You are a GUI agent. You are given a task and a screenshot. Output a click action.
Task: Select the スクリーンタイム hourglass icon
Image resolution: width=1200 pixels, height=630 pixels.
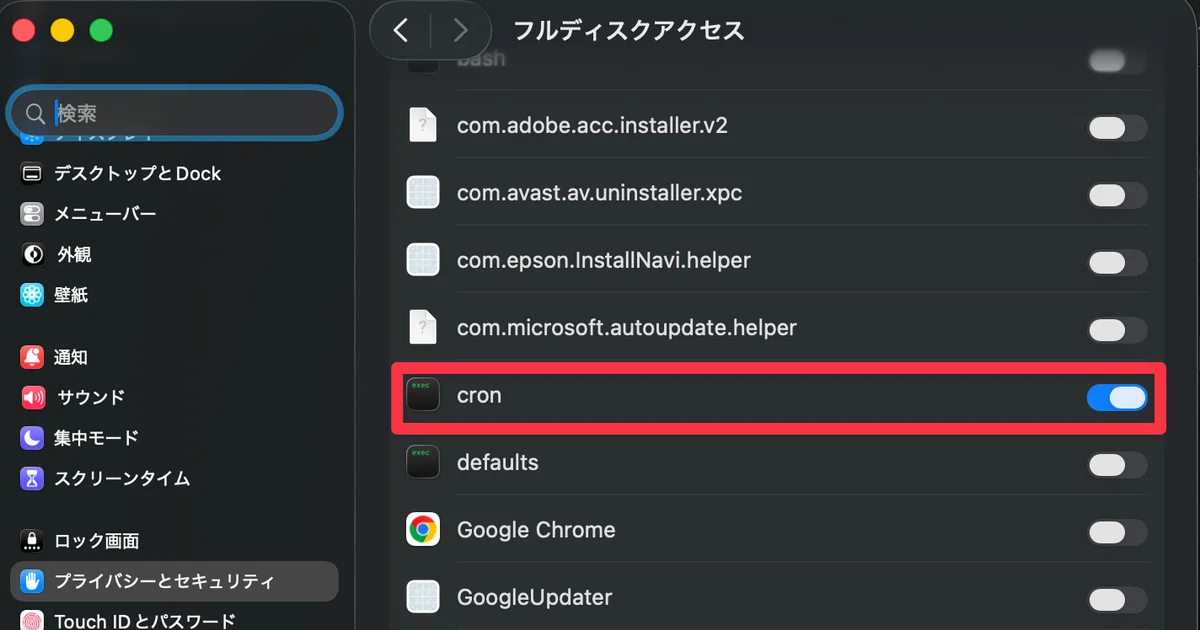33,478
